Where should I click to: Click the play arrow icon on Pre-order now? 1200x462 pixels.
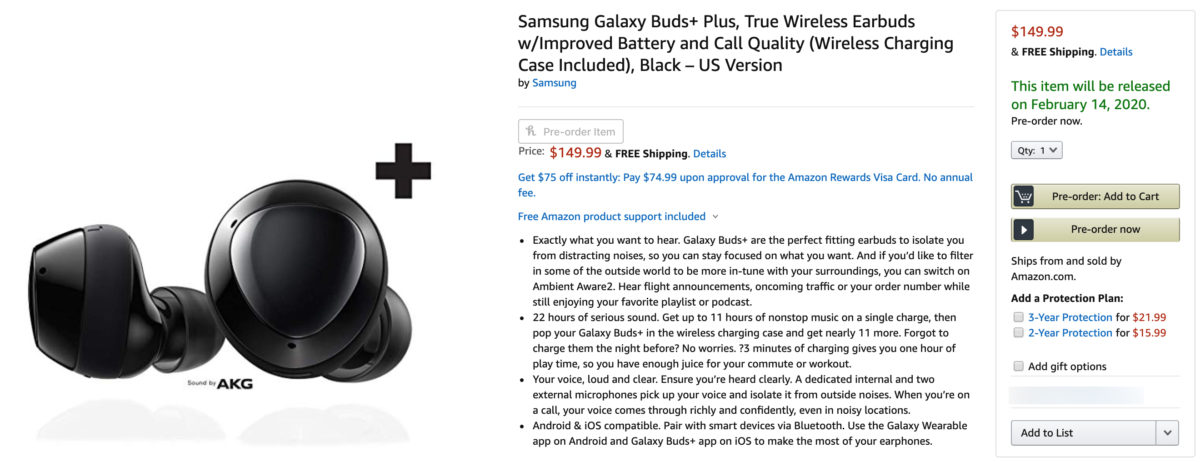coord(1023,229)
